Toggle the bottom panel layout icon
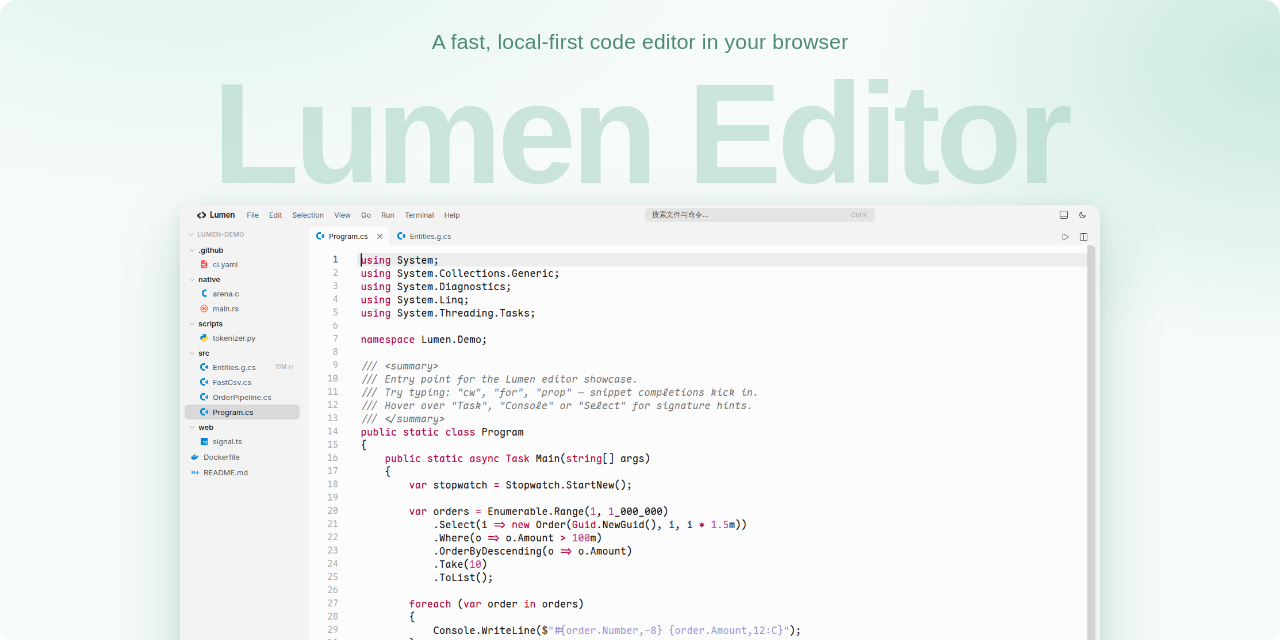This screenshot has height=640, width=1280. [1064, 215]
